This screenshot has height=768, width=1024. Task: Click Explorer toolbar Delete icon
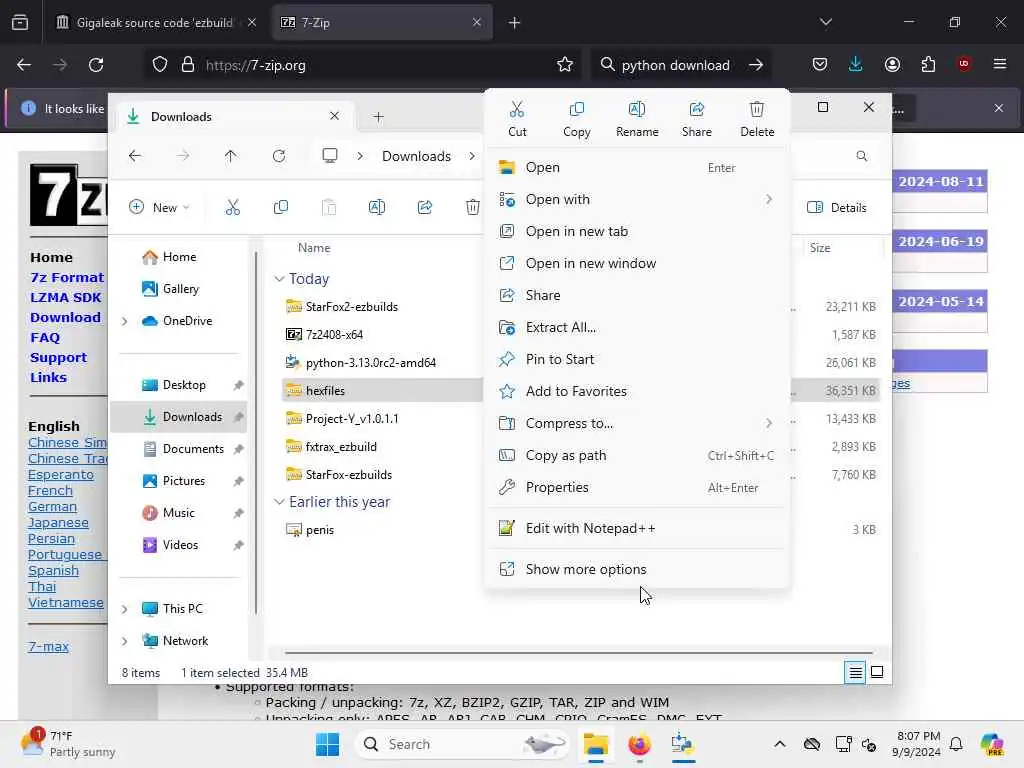pyautogui.click(x=472, y=208)
